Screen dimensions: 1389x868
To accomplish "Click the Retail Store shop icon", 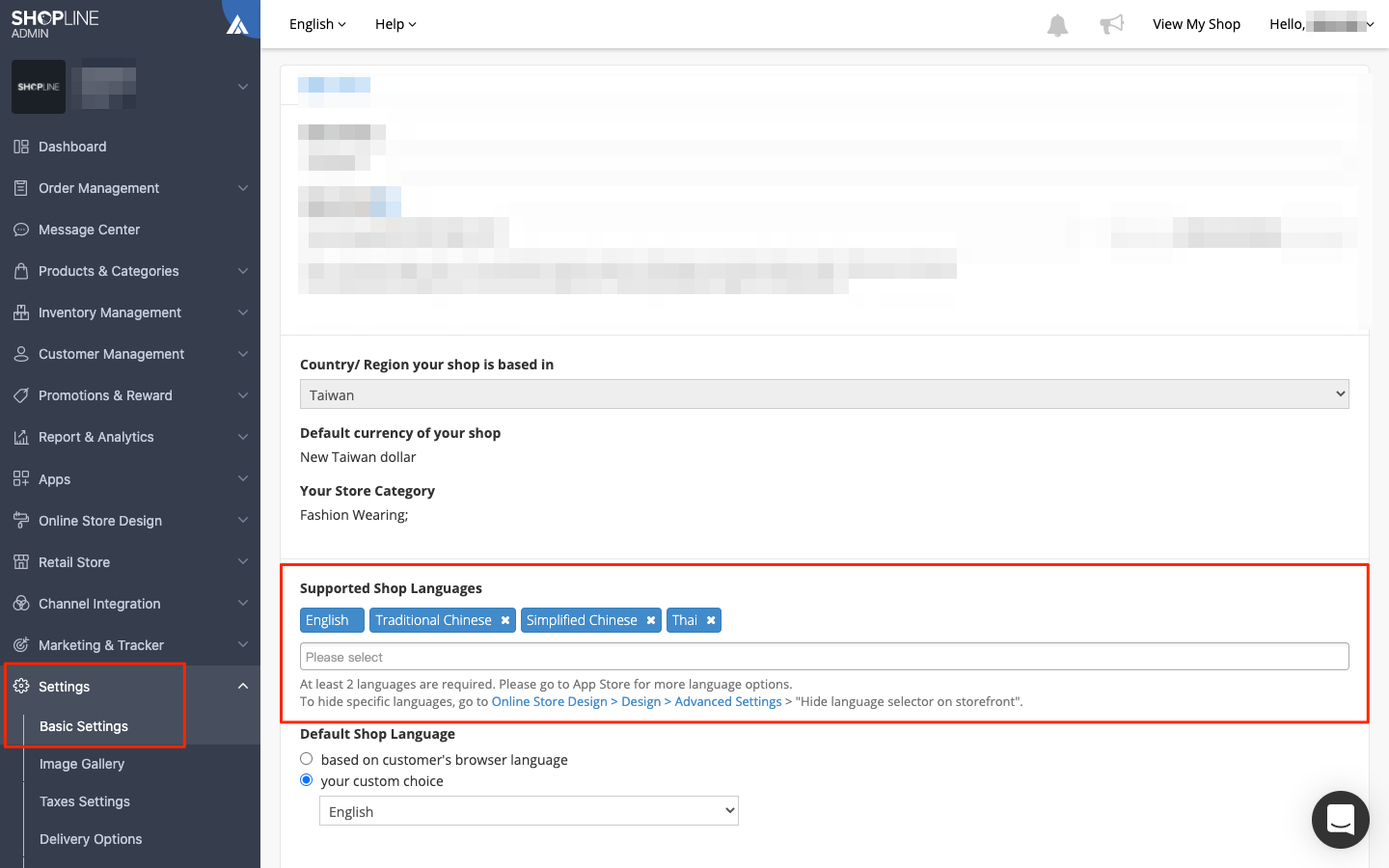I will click(x=21, y=561).
